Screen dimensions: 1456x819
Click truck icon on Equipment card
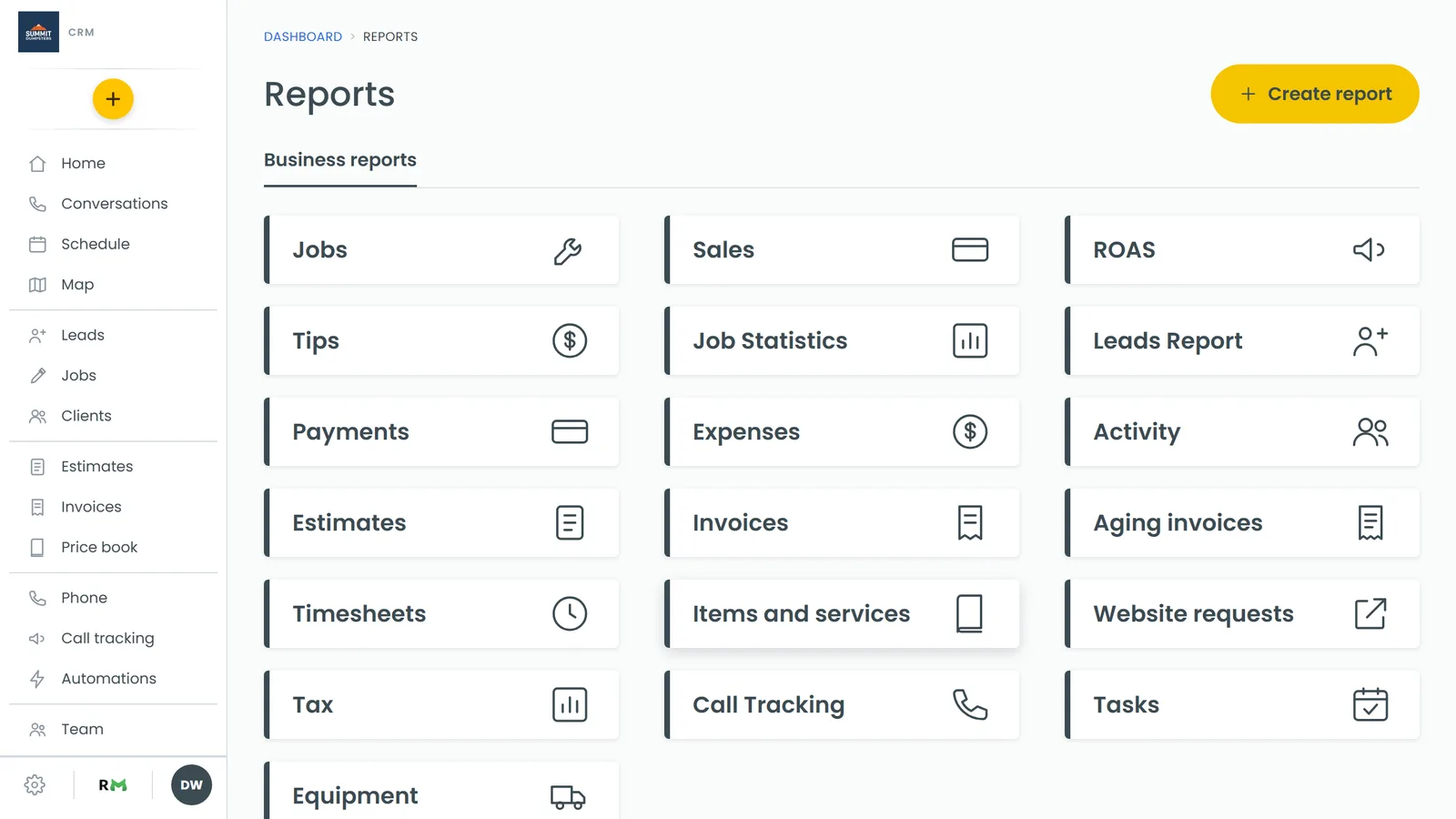pyautogui.click(x=568, y=797)
